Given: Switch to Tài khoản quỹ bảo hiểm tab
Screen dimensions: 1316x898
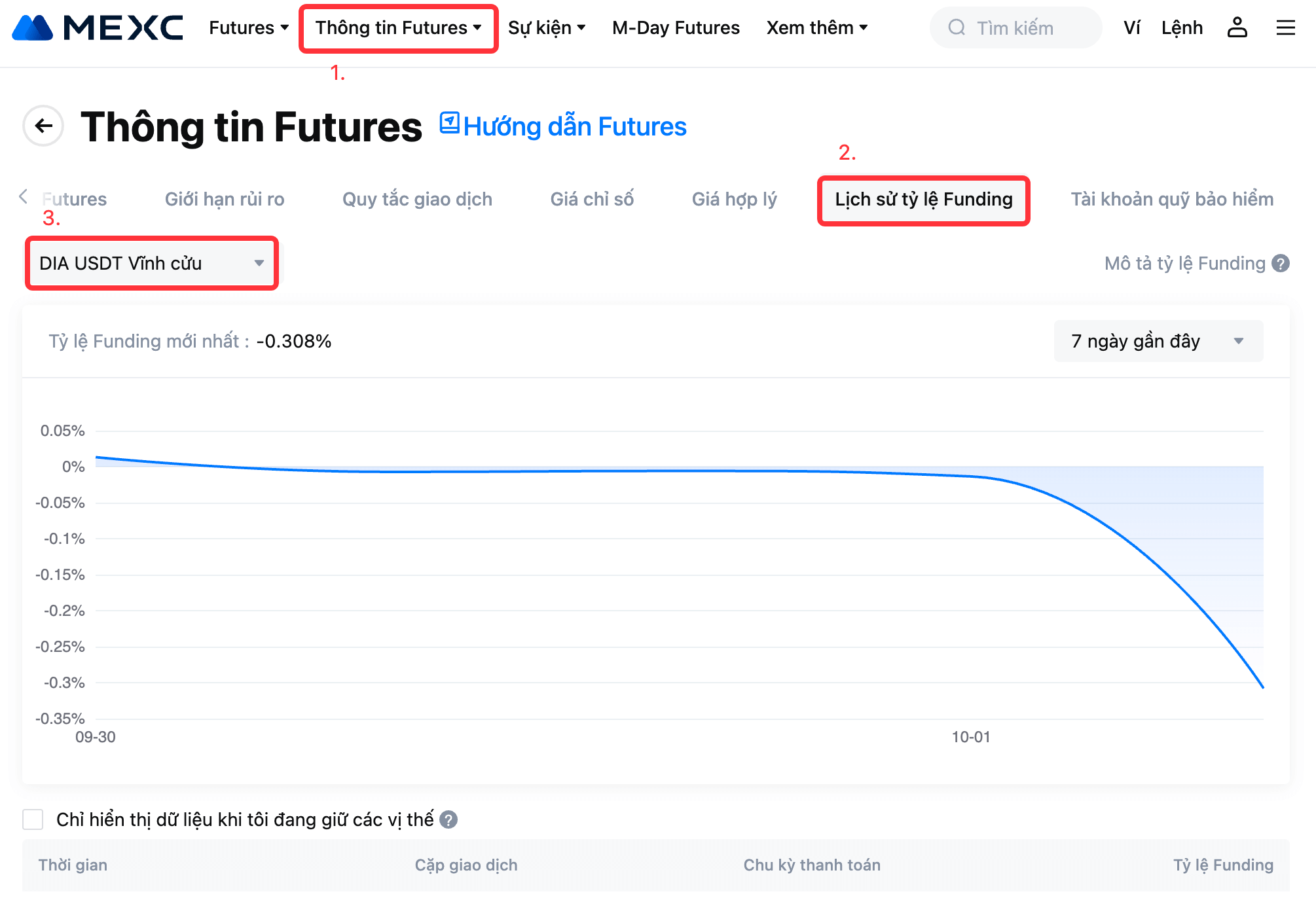Looking at the screenshot, I should [x=1171, y=199].
